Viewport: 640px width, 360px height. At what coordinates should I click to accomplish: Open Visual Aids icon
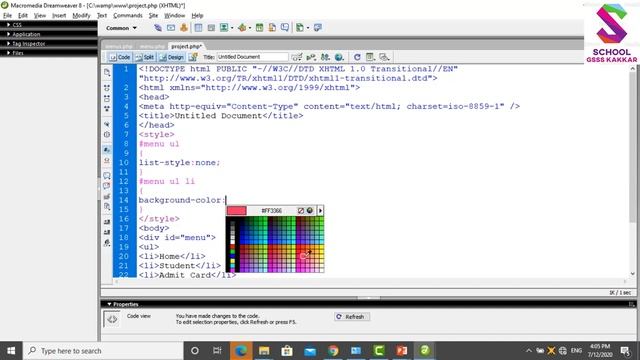[384, 57]
